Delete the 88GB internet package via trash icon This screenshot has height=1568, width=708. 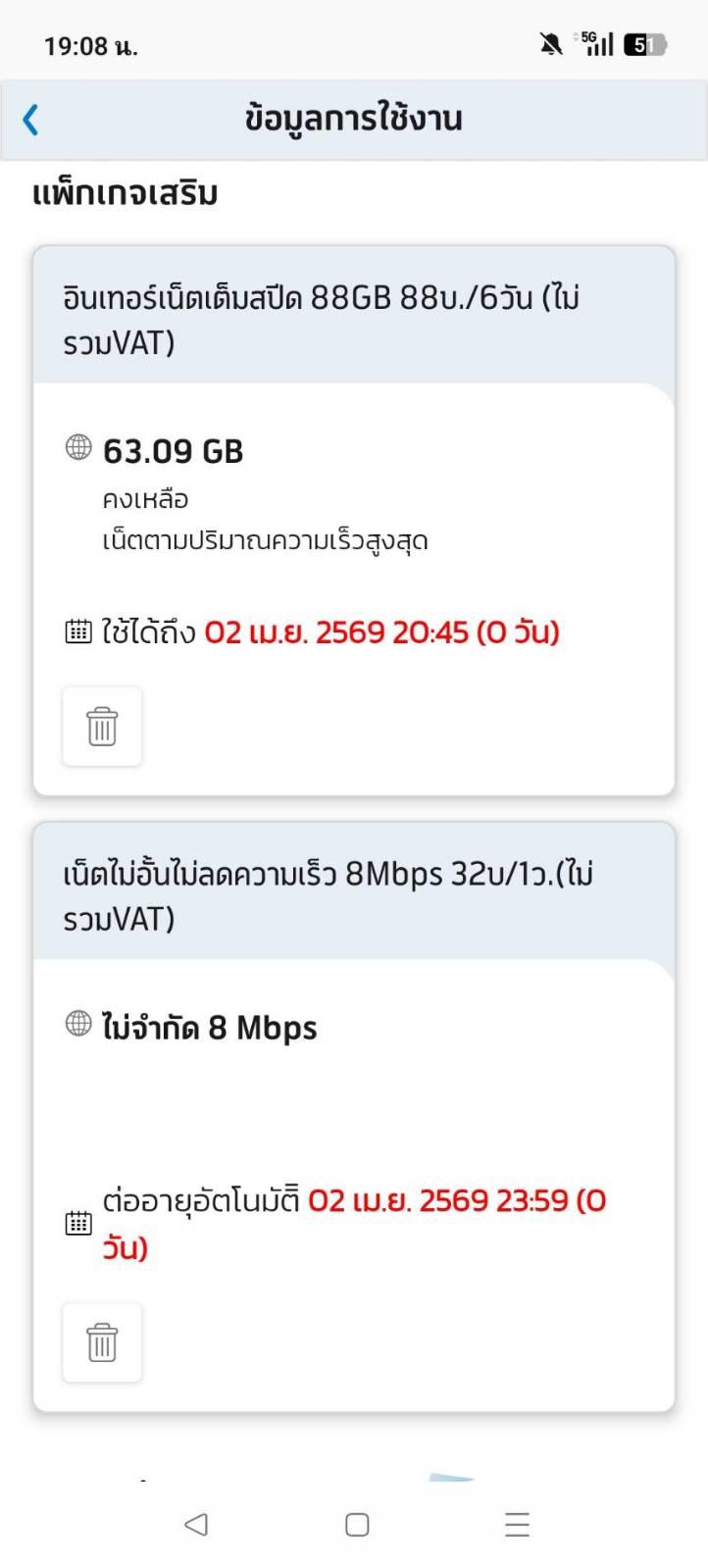[x=102, y=727]
